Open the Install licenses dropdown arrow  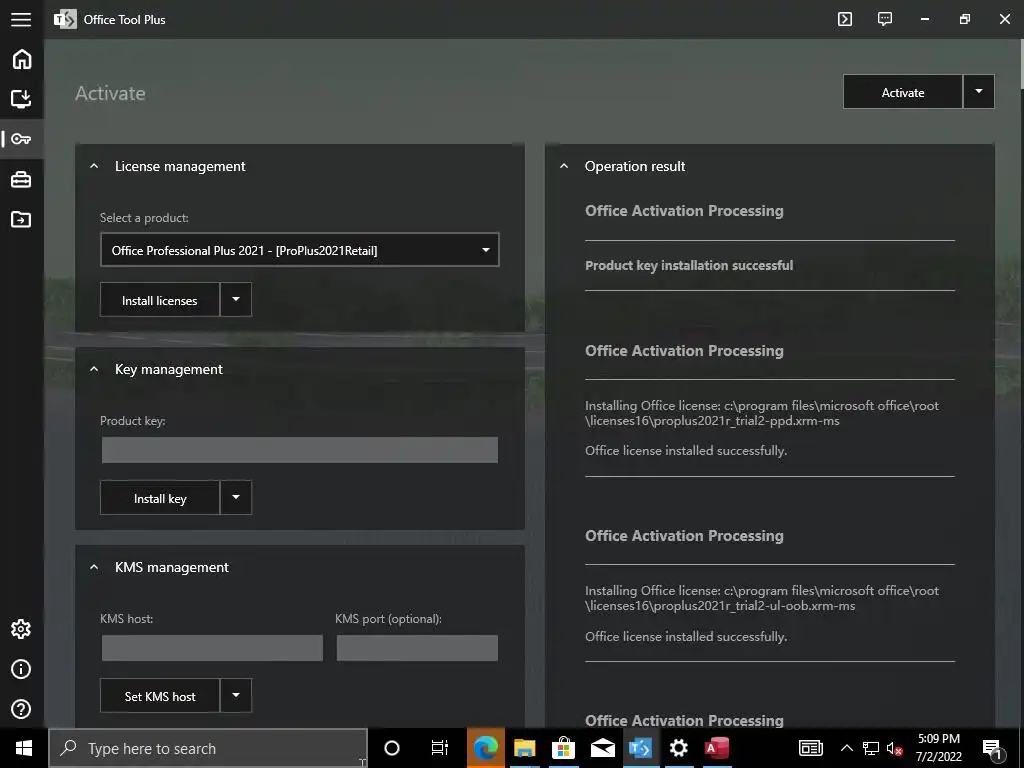tap(236, 300)
